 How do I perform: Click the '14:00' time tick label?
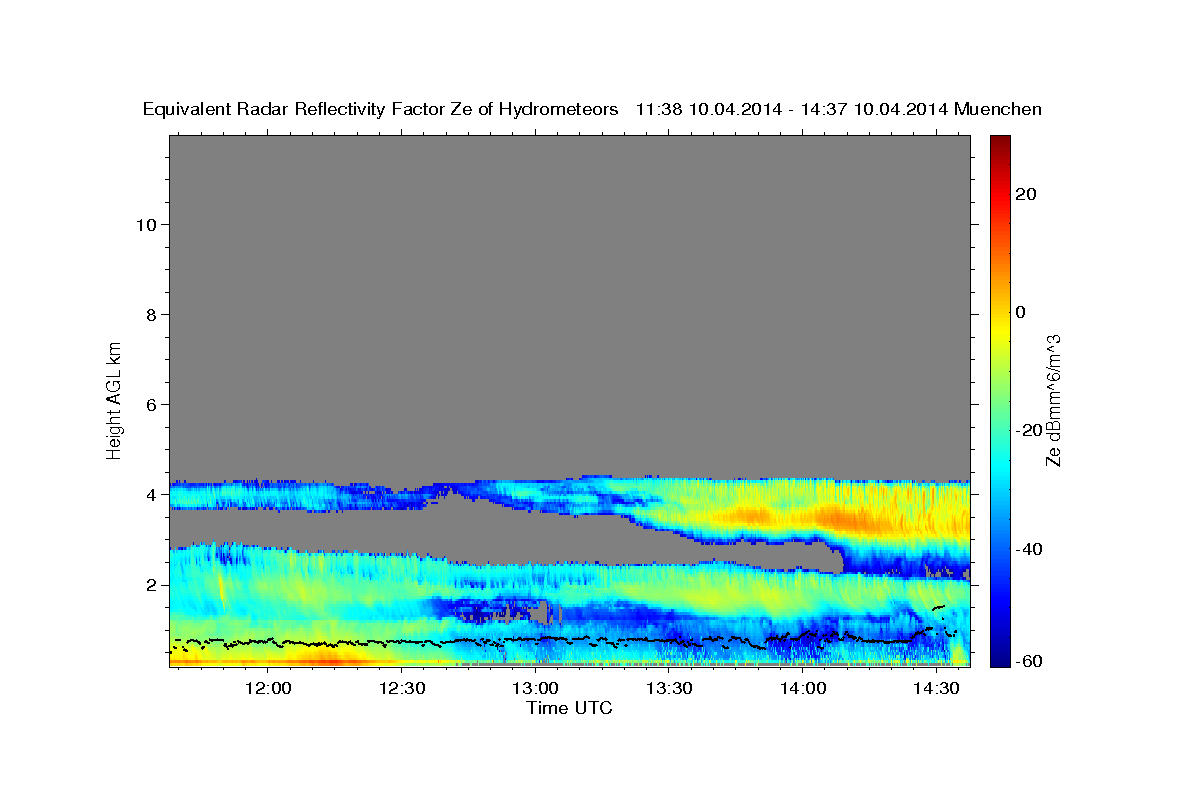[803, 688]
